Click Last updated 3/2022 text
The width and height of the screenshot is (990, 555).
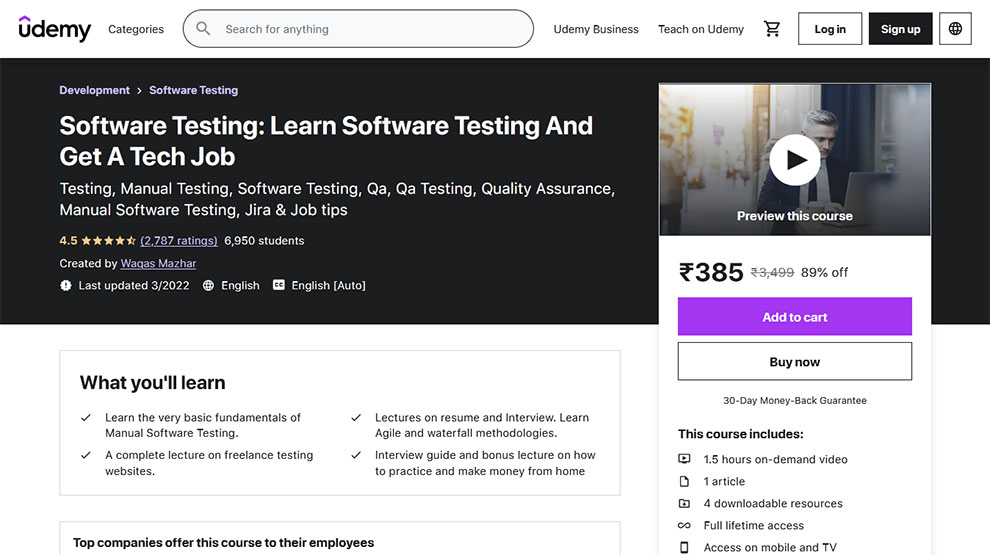click(x=134, y=285)
